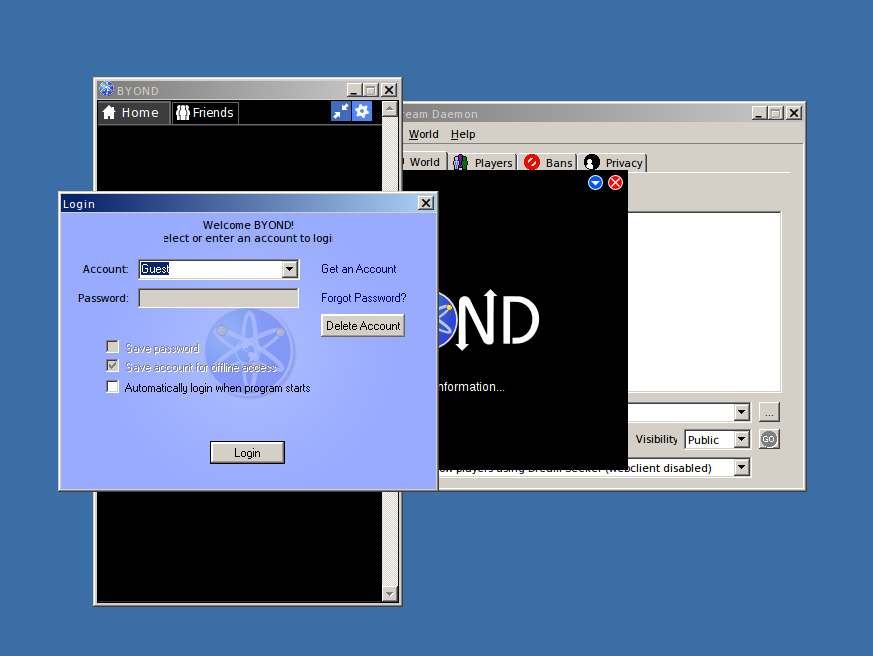Open settings gear in BYOND toolbar
This screenshot has height=656, width=873.
point(362,111)
